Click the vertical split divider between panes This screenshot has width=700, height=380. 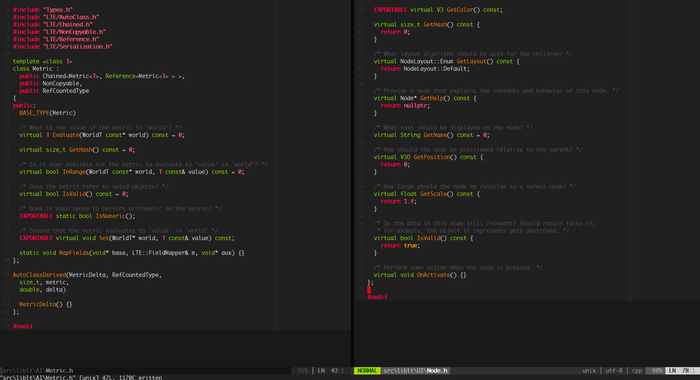point(352,183)
